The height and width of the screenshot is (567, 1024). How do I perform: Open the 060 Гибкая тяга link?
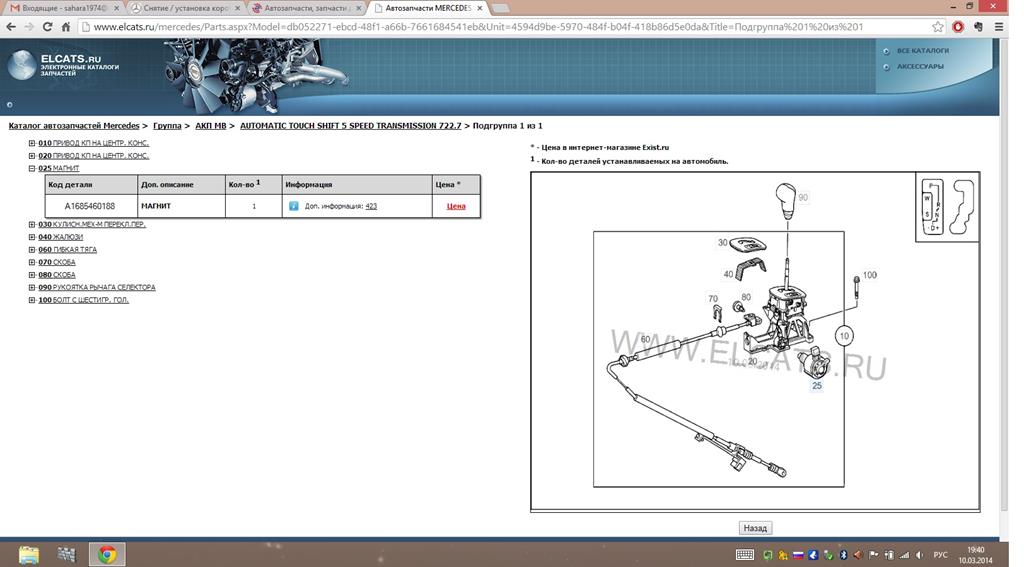click(67, 250)
